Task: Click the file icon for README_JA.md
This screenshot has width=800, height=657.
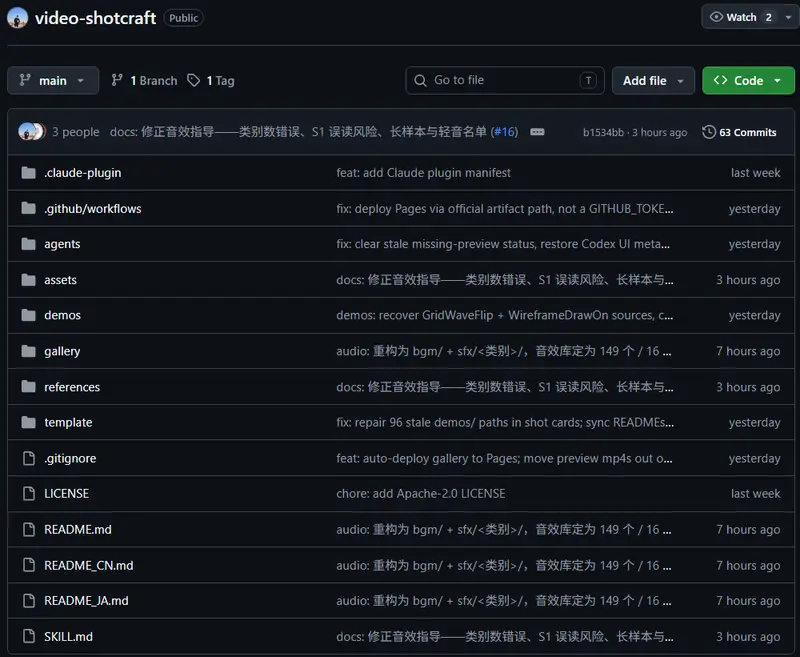Action: tap(29, 601)
